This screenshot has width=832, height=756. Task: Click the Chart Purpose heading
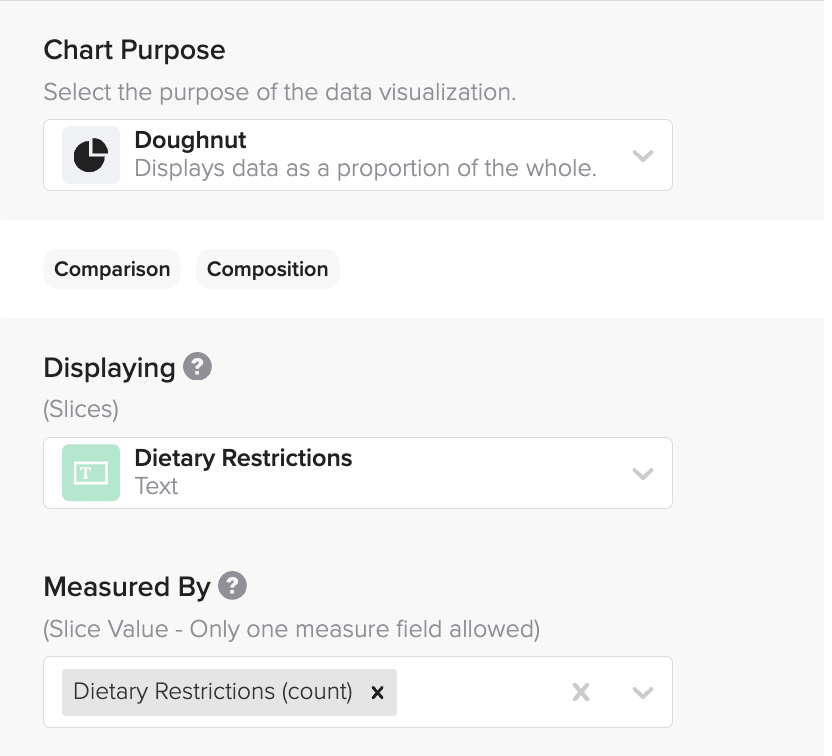point(133,49)
